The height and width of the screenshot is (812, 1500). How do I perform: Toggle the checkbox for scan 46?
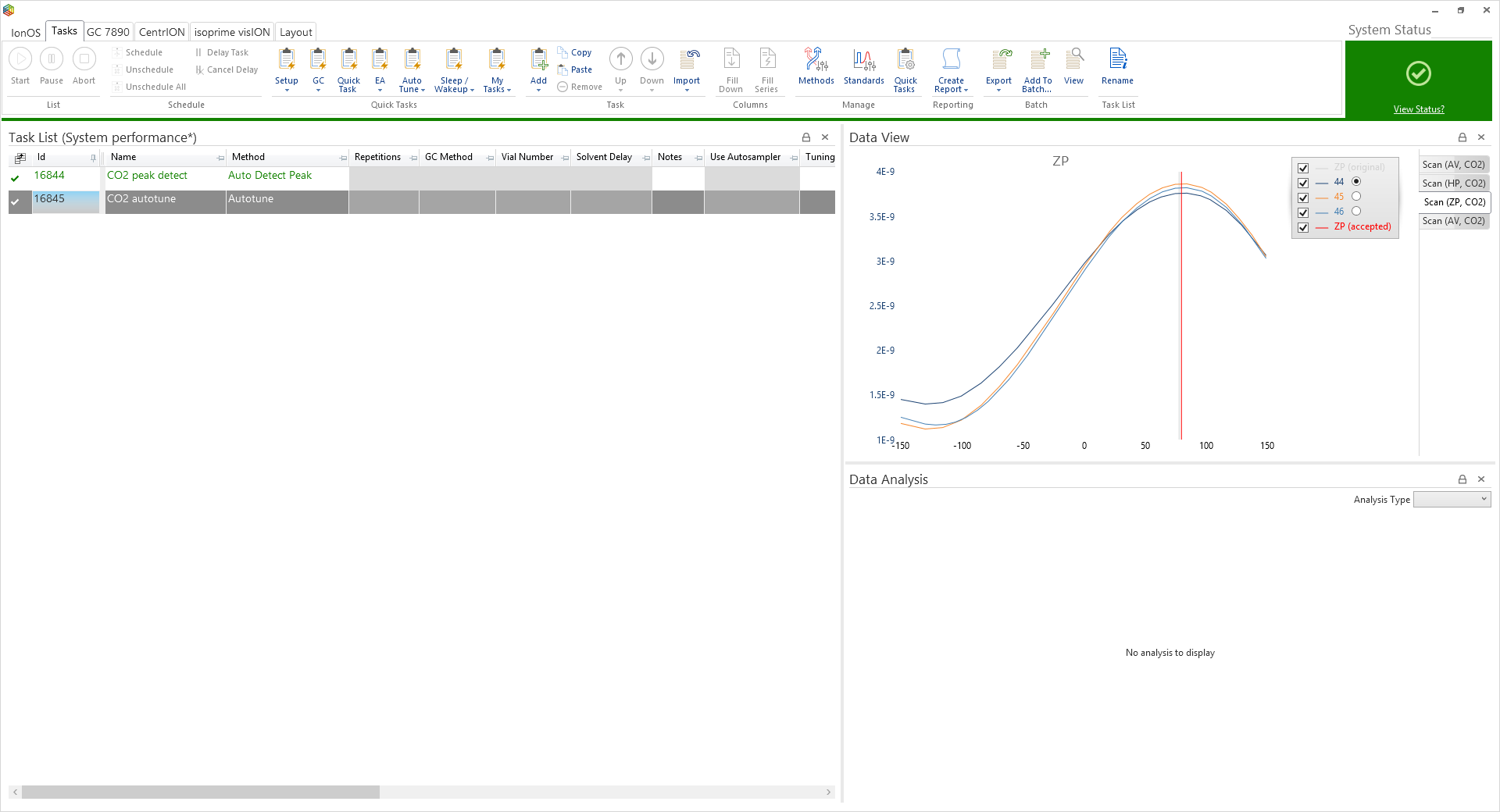[1303, 212]
